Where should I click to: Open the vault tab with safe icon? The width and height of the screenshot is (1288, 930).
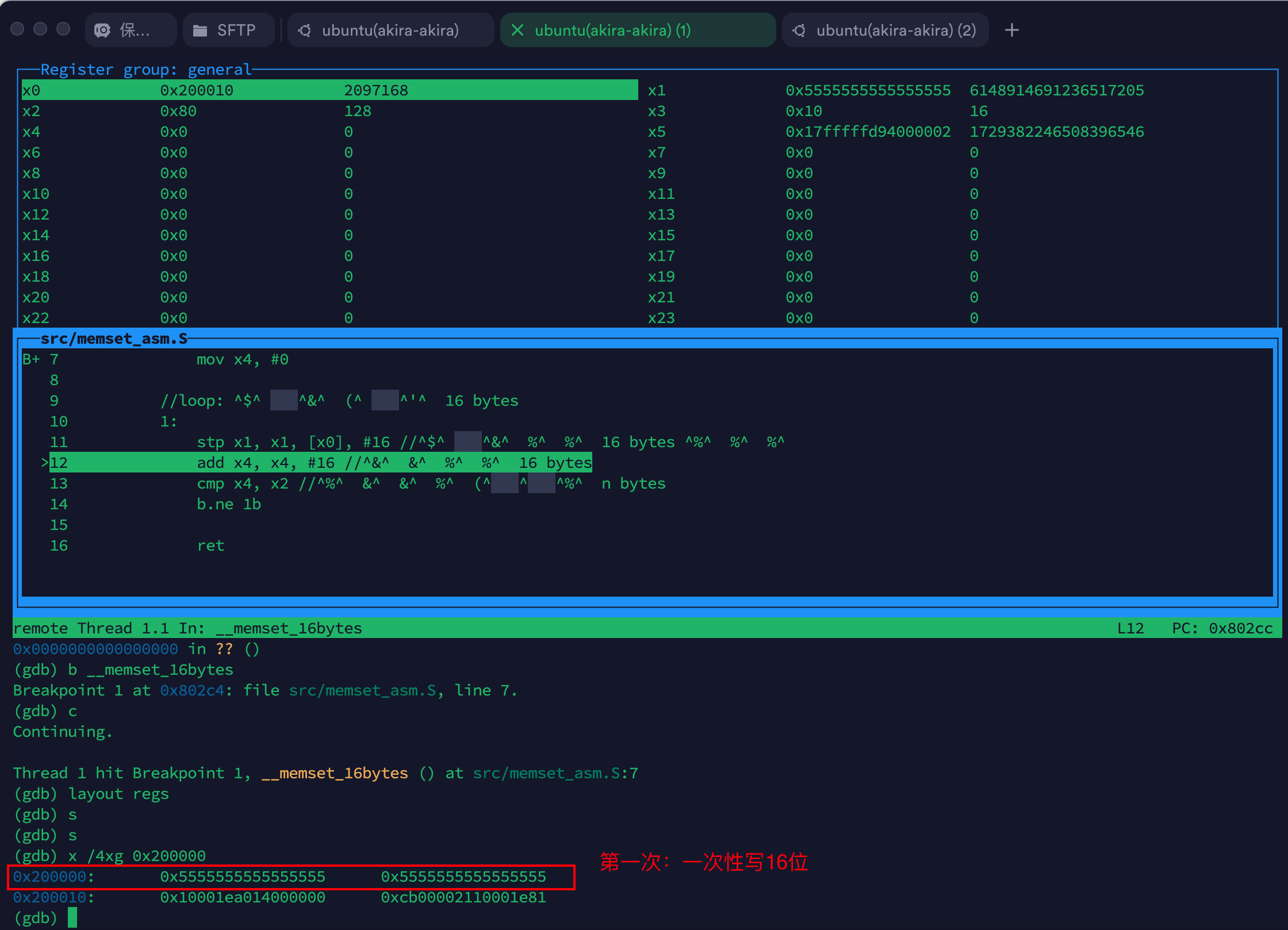pyautogui.click(x=130, y=30)
